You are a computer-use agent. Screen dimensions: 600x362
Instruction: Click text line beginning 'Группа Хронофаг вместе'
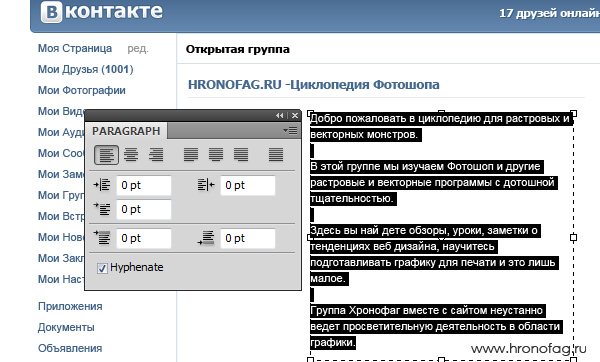427,310
